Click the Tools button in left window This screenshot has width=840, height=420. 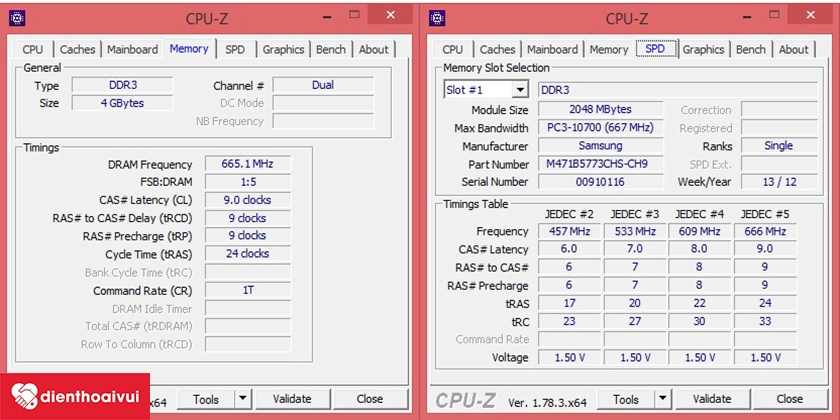coord(206,399)
